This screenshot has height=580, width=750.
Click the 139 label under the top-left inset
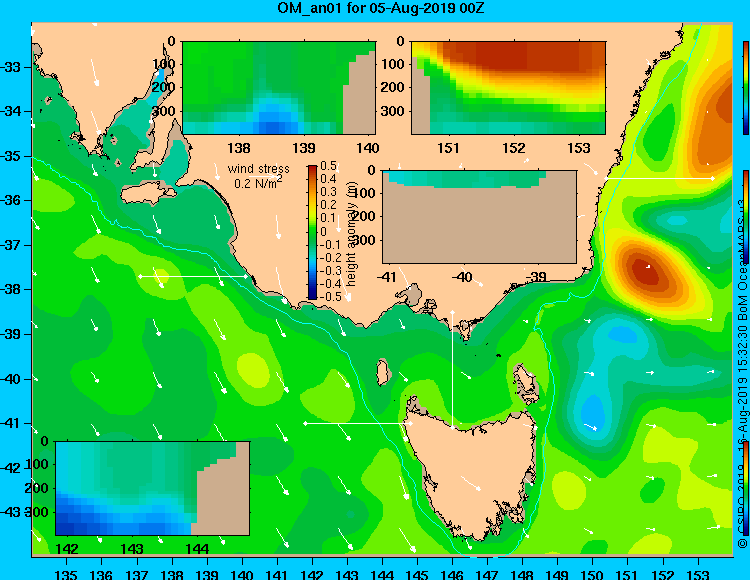coord(304,148)
